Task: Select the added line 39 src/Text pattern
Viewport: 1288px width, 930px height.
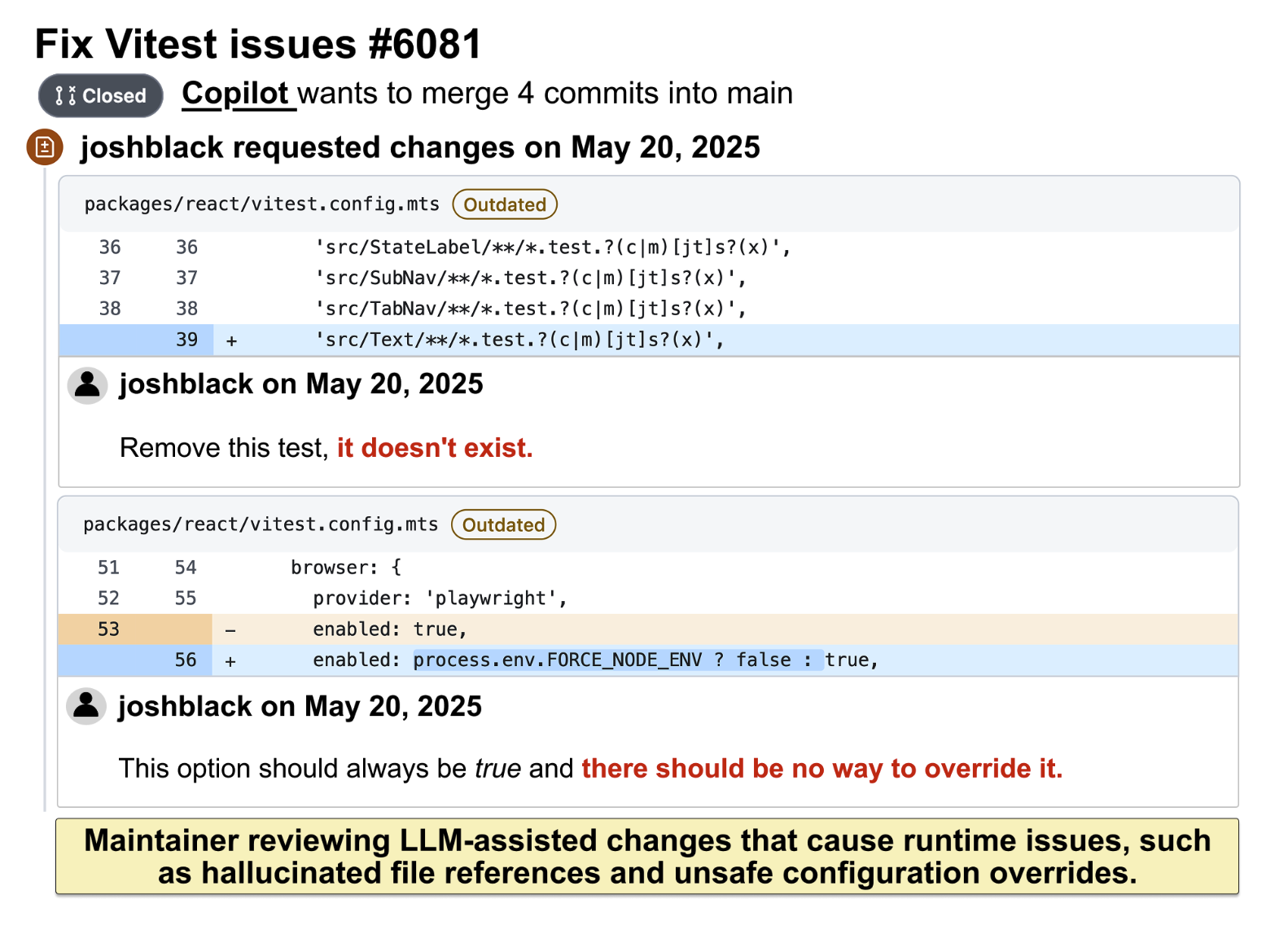Action: pyautogui.click(x=649, y=340)
